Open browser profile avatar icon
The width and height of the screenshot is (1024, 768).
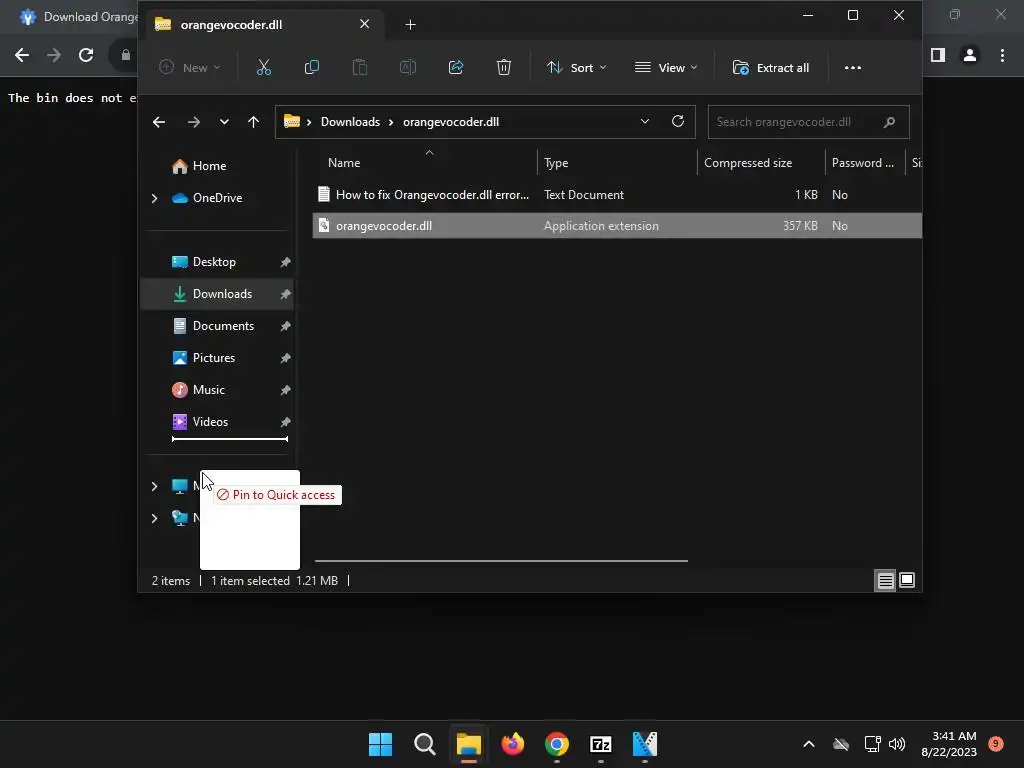pos(970,56)
